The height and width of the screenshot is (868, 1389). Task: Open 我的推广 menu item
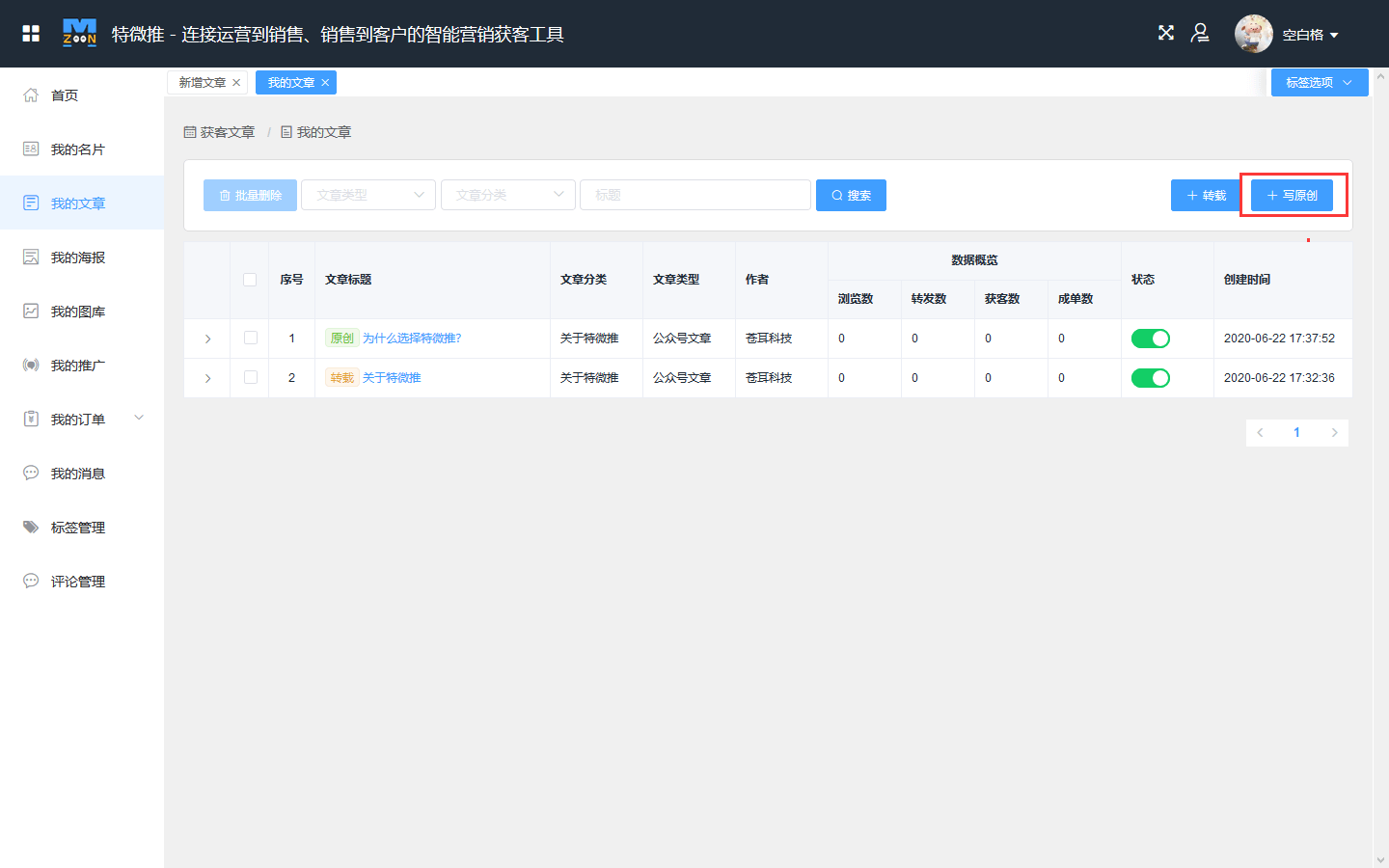(x=82, y=366)
